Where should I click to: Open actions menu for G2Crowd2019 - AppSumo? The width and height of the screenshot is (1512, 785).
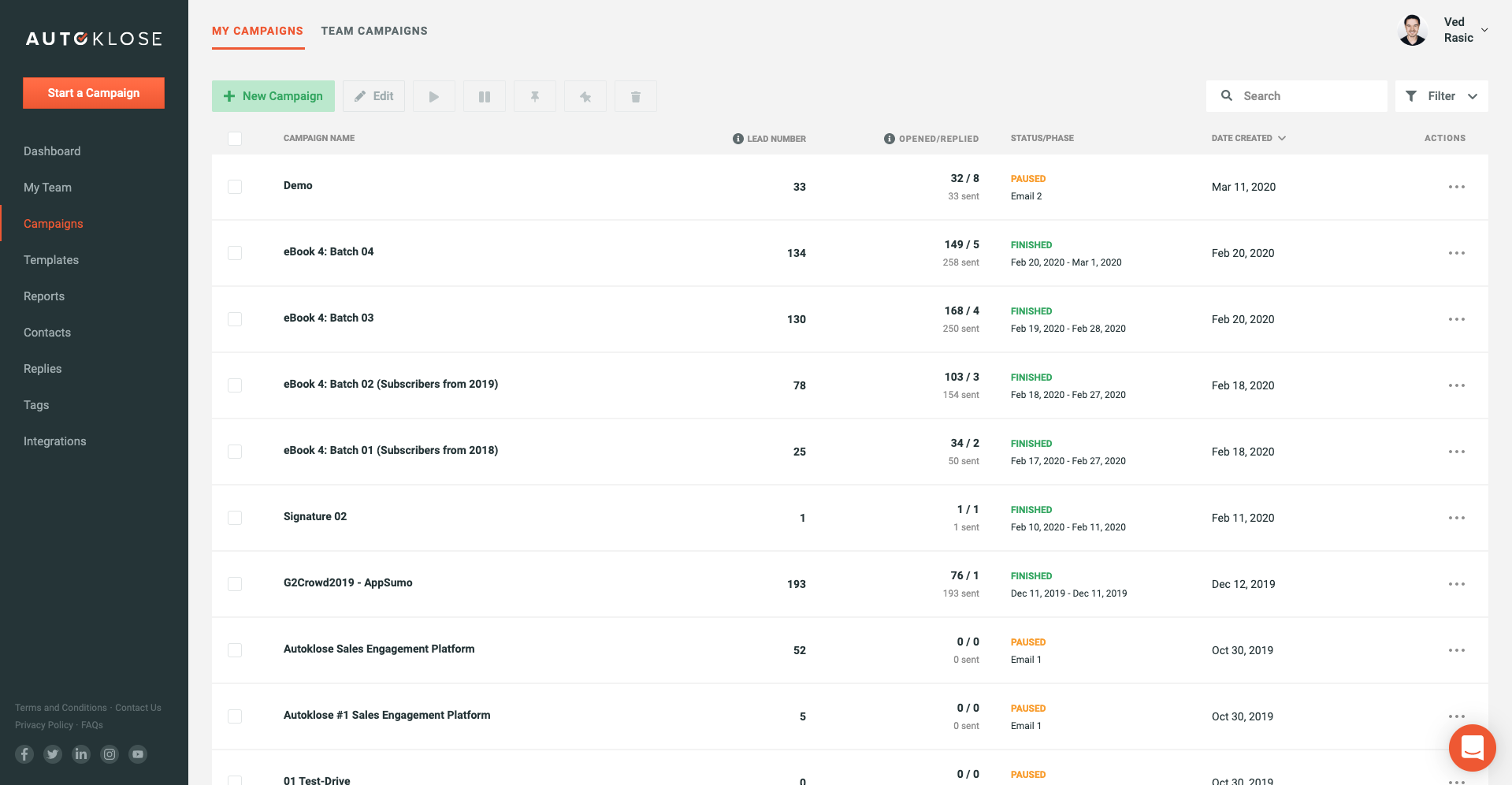click(x=1456, y=584)
